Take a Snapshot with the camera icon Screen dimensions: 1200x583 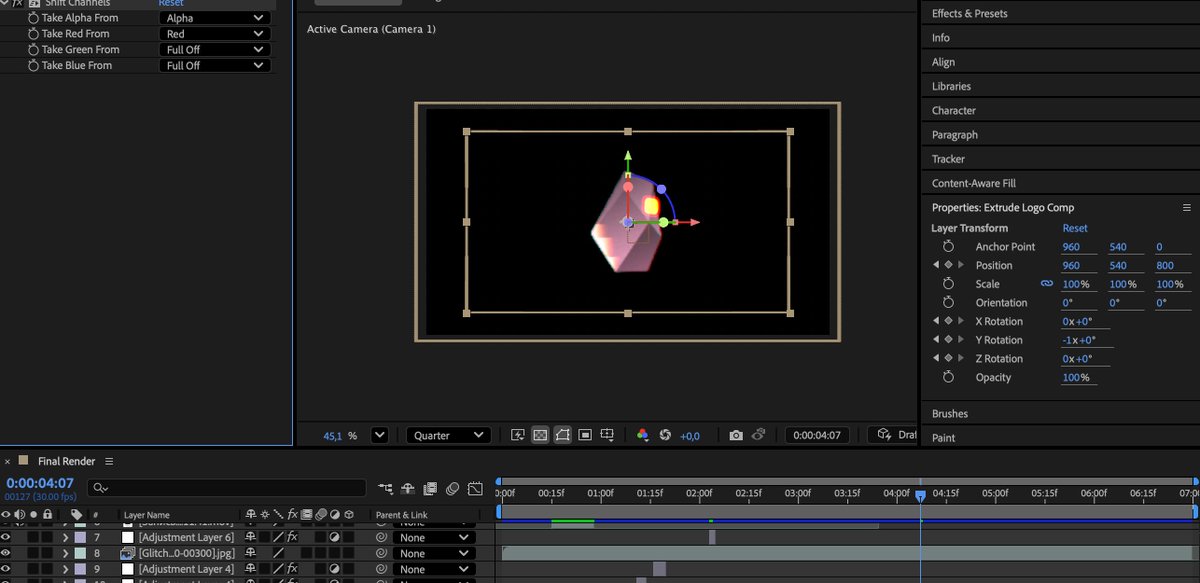pos(736,435)
